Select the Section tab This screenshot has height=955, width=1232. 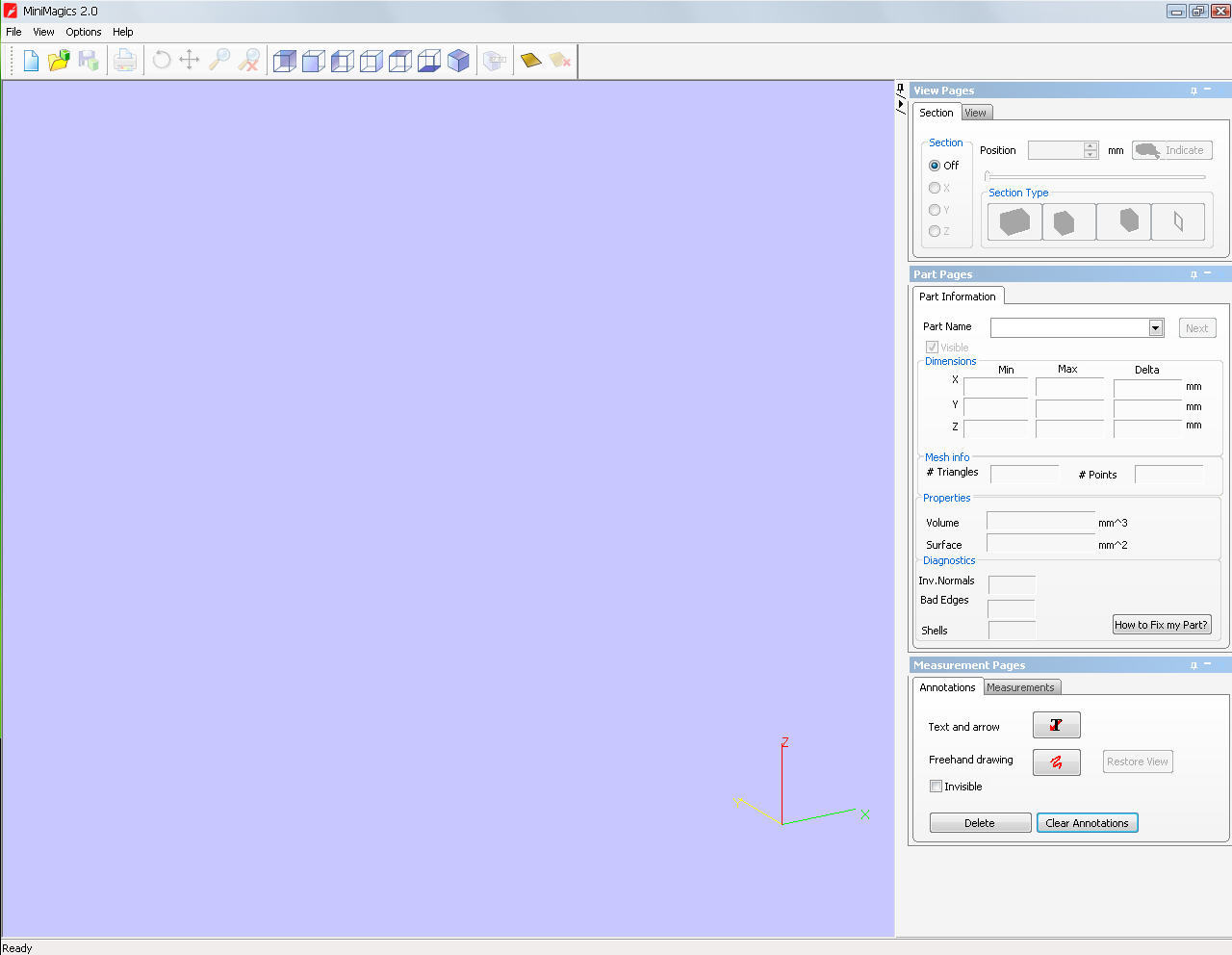click(936, 113)
